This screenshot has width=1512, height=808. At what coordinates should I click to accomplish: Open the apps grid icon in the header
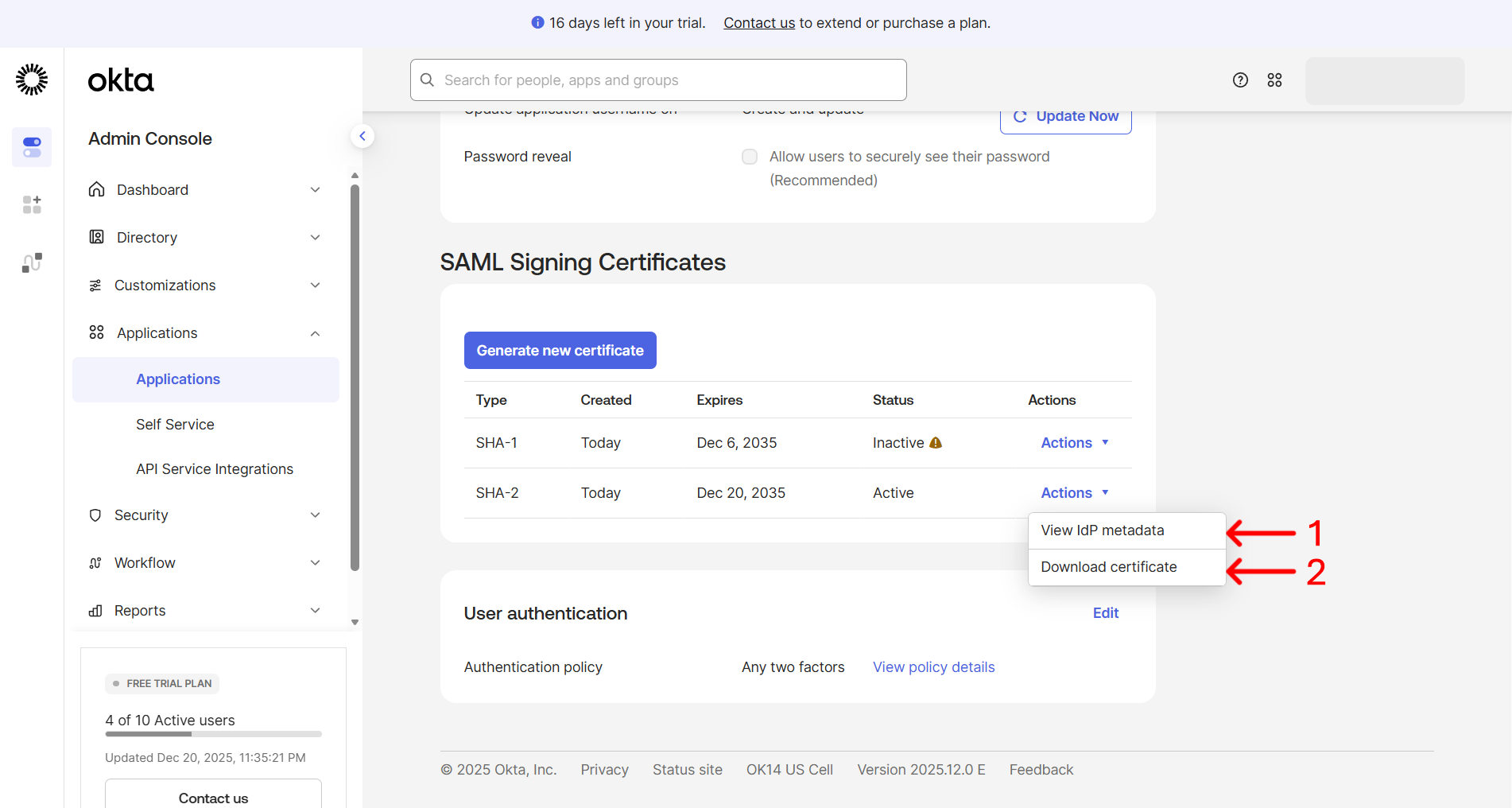point(1274,80)
